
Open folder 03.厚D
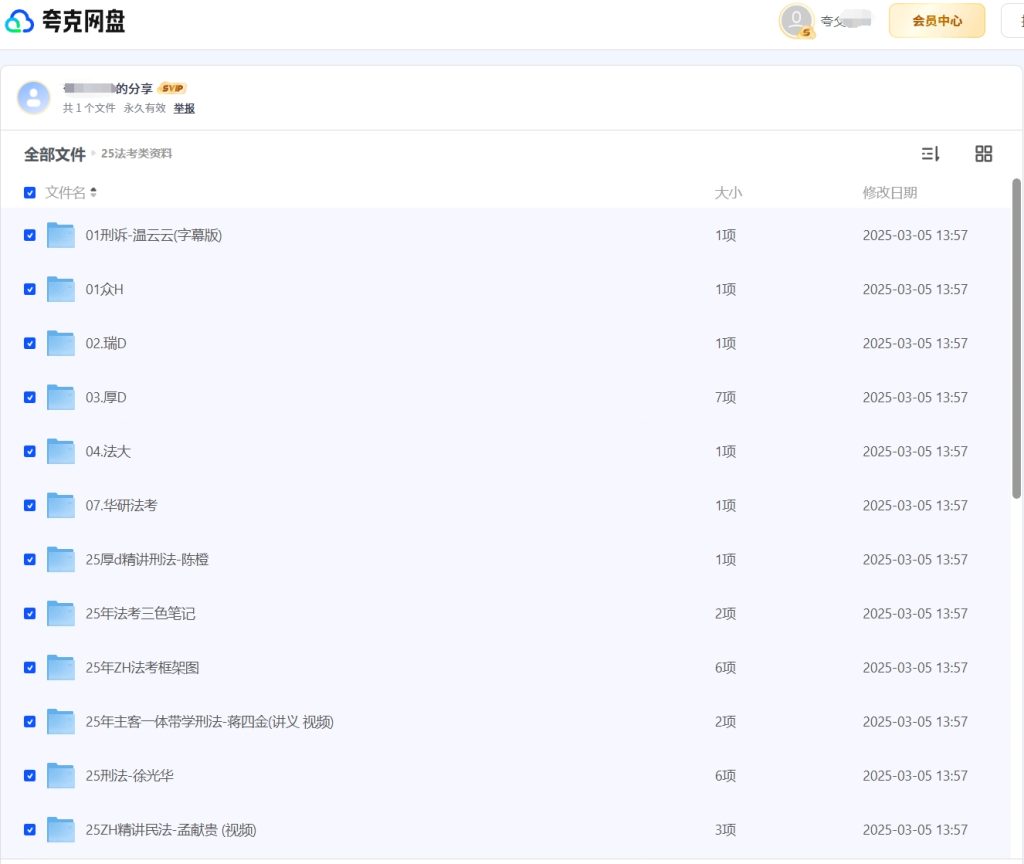click(106, 397)
